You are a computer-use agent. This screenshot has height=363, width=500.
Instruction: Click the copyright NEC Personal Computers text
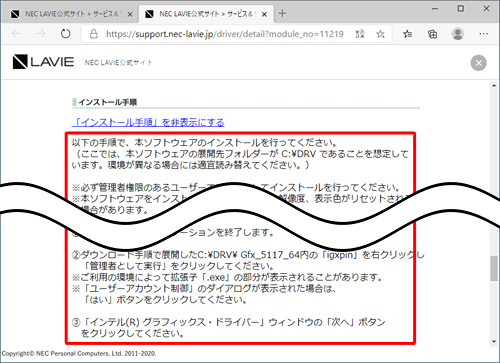[79, 353]
